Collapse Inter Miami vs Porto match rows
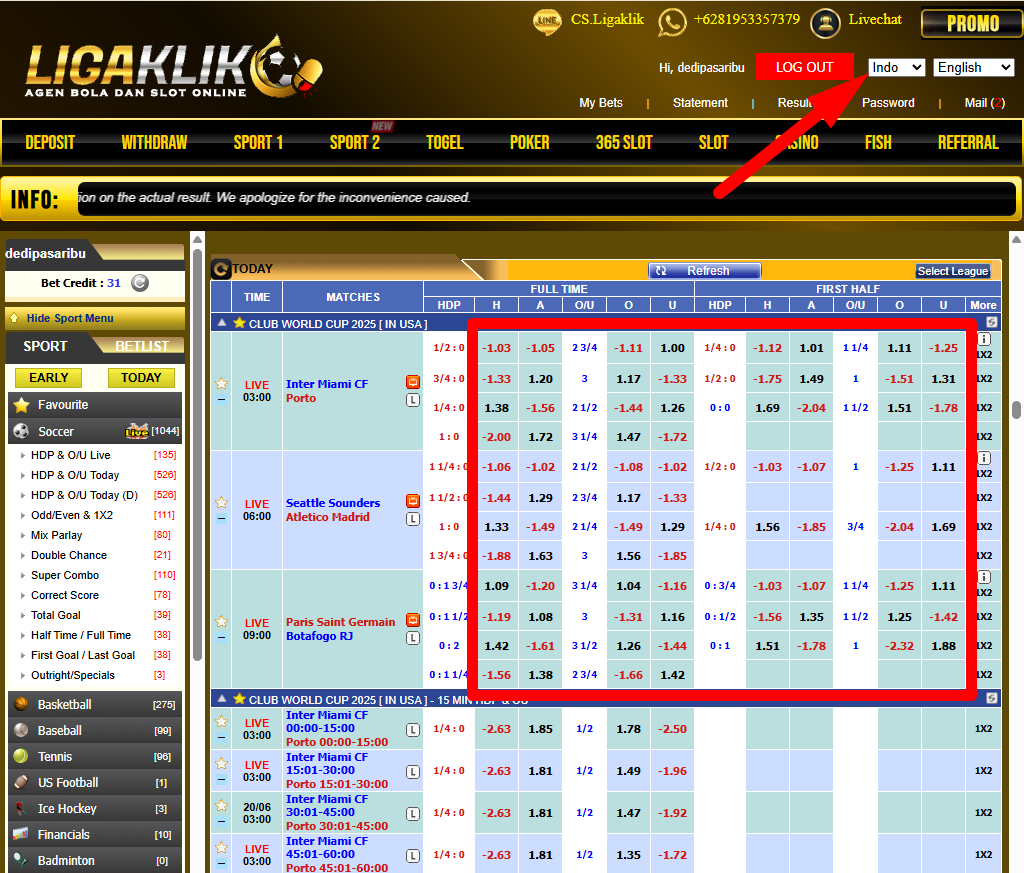This screenshot has width=1024, height=873. pyautogui.click(x=222, y=399)
